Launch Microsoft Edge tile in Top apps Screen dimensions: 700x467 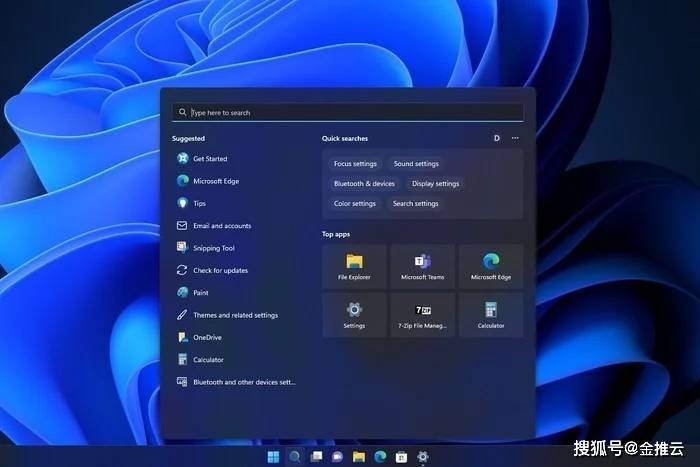[x=491, y=266]
